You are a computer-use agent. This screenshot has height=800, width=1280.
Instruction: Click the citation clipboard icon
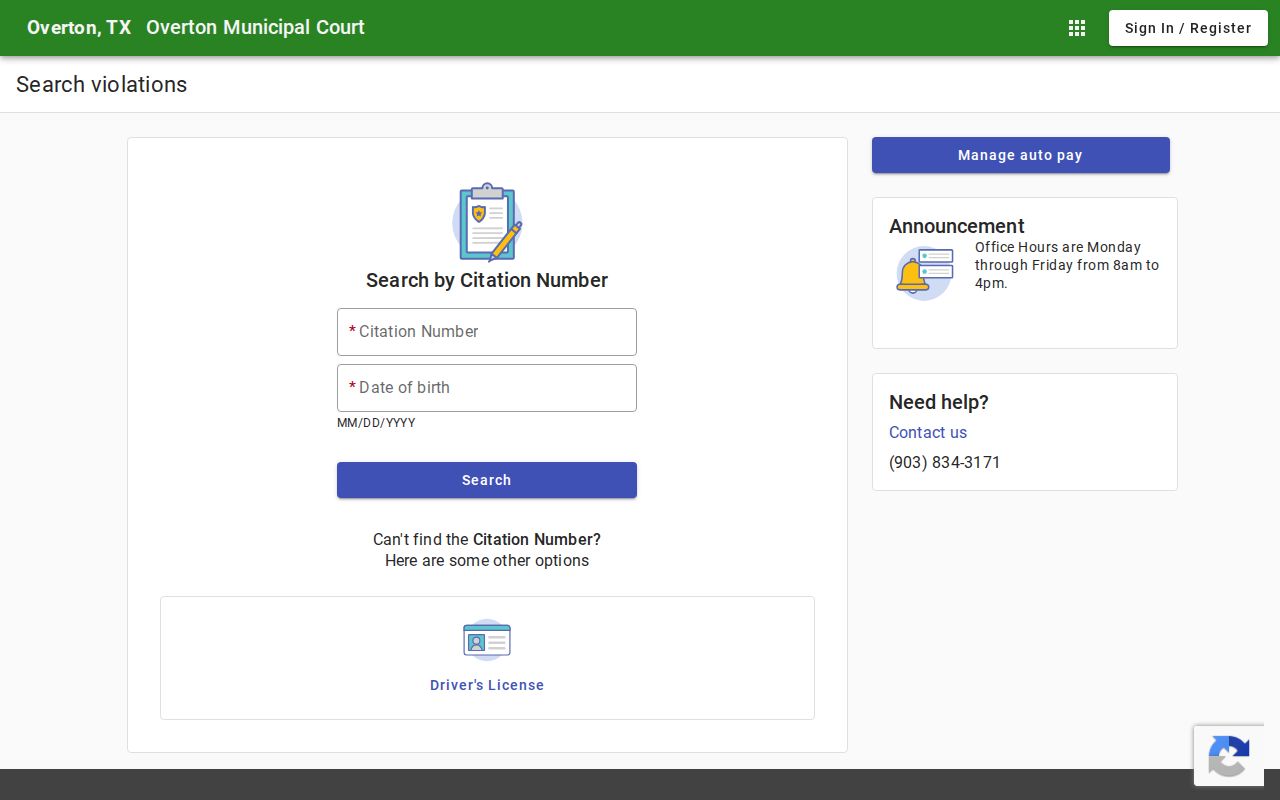[x=487, y=222]
